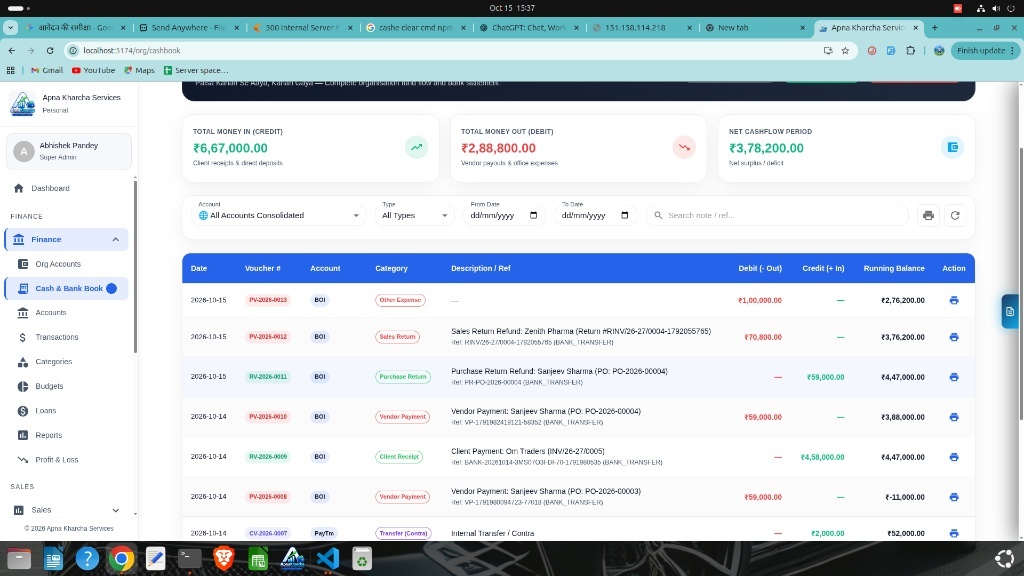Open Transactions in the sidebar
The image size is (1024, 576).
pyautogui.click(x=57, y=337)
